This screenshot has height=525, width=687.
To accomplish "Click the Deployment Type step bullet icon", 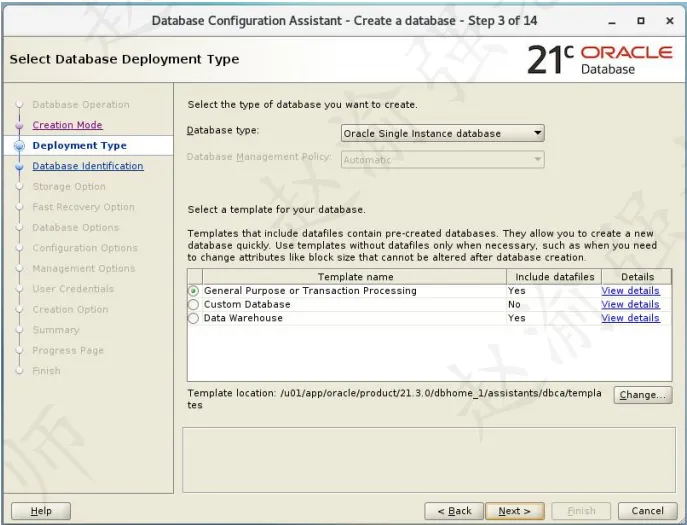I will click(19, 146).
